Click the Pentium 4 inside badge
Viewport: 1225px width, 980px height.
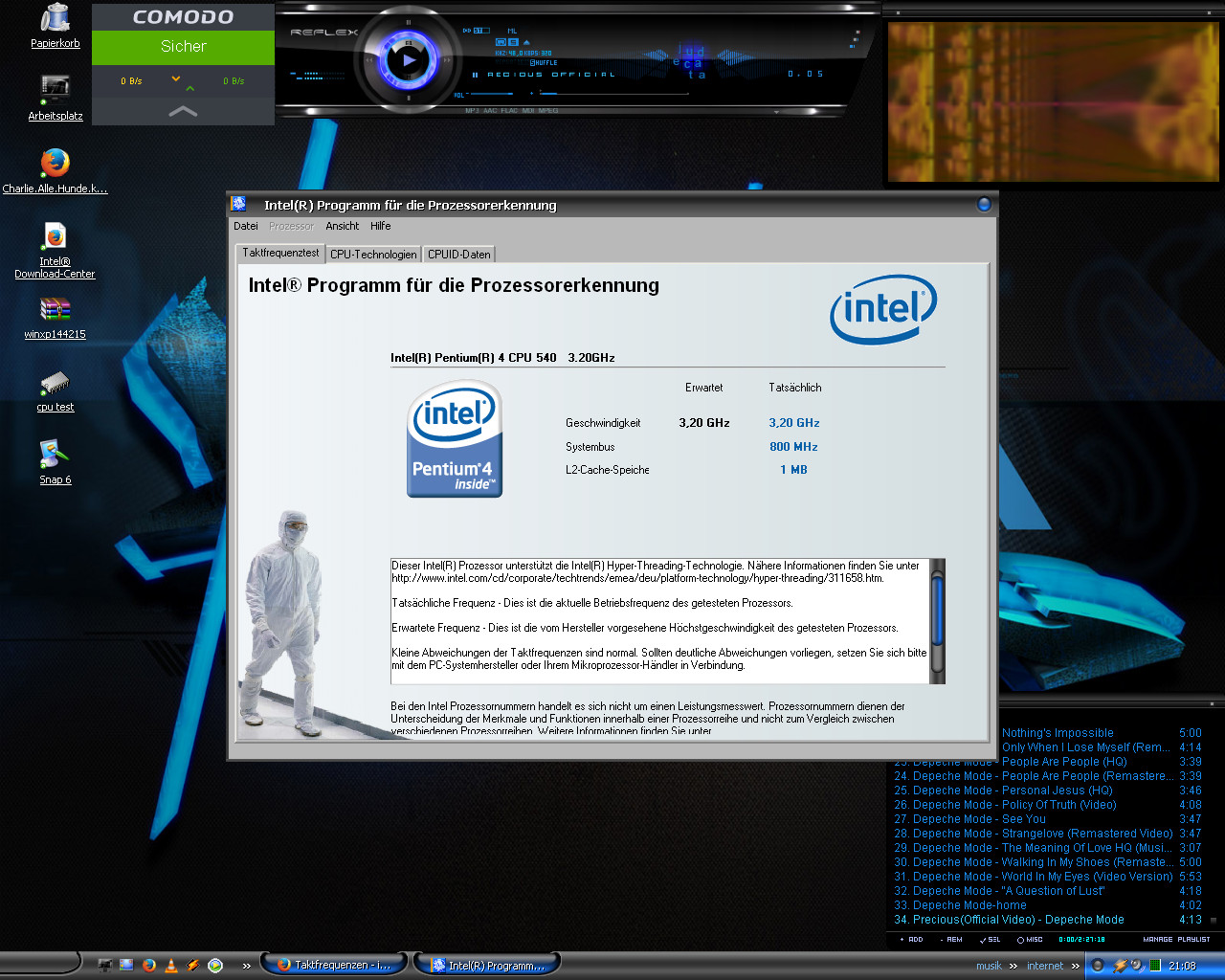(455, 438)
